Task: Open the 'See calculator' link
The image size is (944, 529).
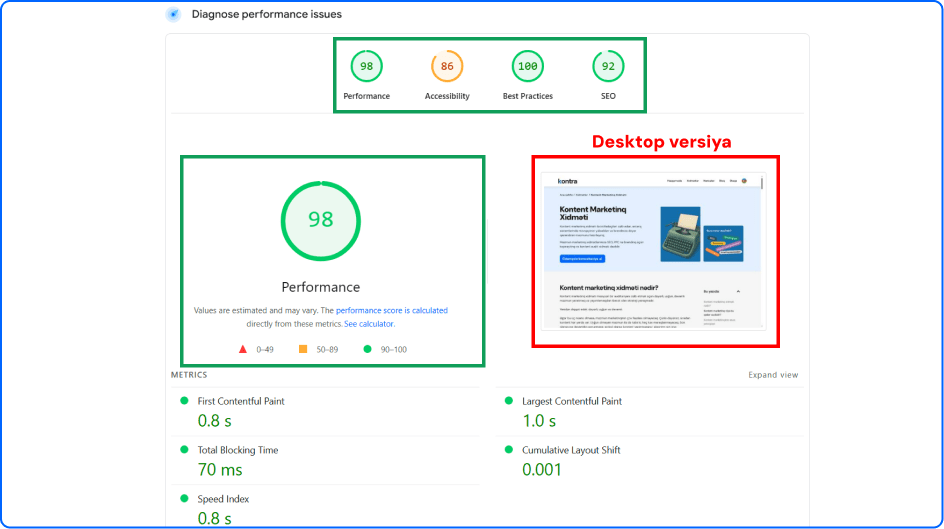Action: pyautogui.click(x=369, y=324)
